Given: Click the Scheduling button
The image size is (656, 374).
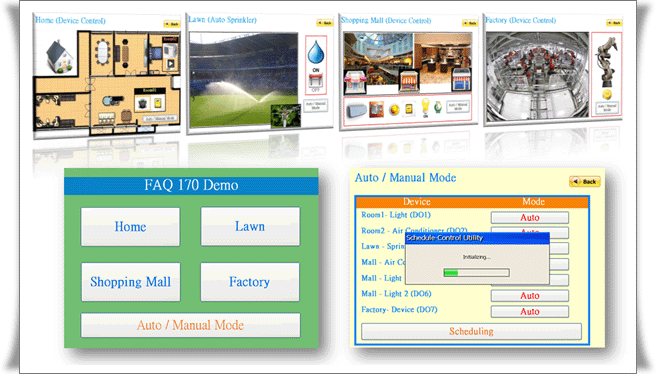Looking at the screenshot, I should (471, 331).
